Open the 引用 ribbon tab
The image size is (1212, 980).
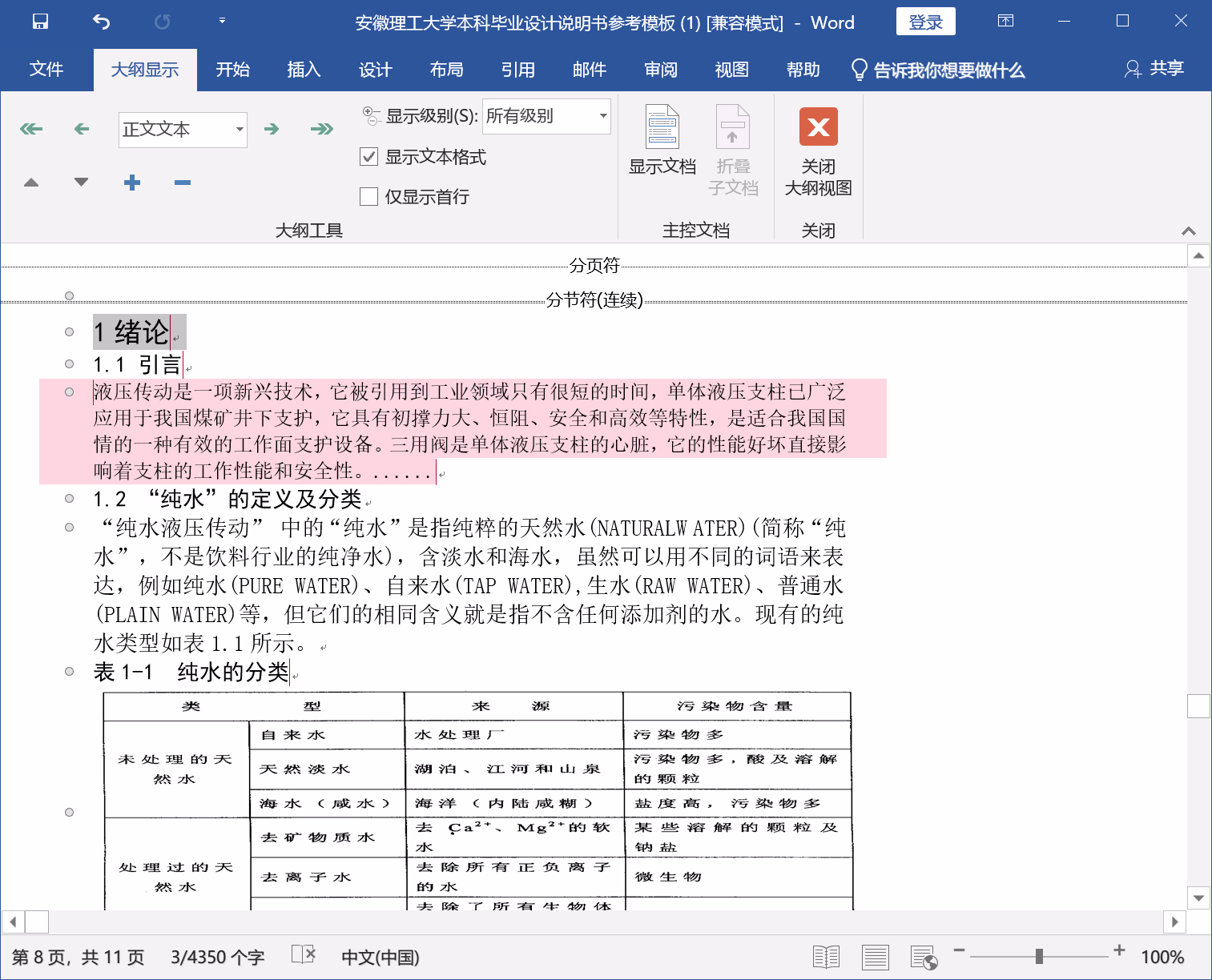[517, 70]
